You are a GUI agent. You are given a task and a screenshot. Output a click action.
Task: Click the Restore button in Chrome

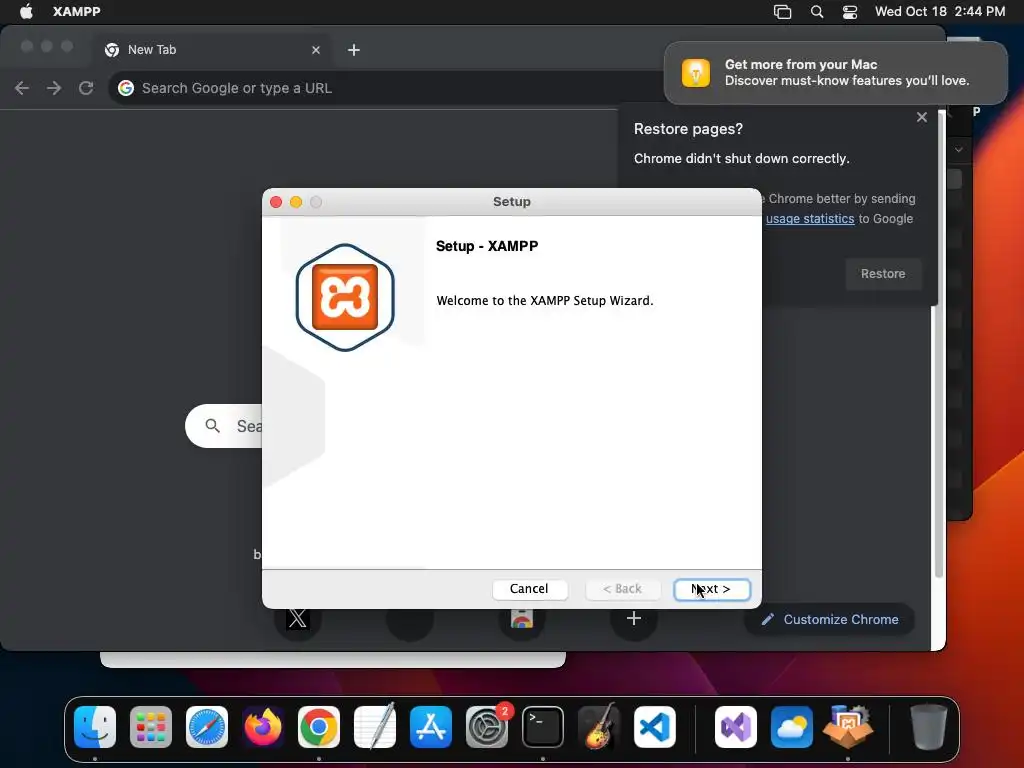click(883, 274)
